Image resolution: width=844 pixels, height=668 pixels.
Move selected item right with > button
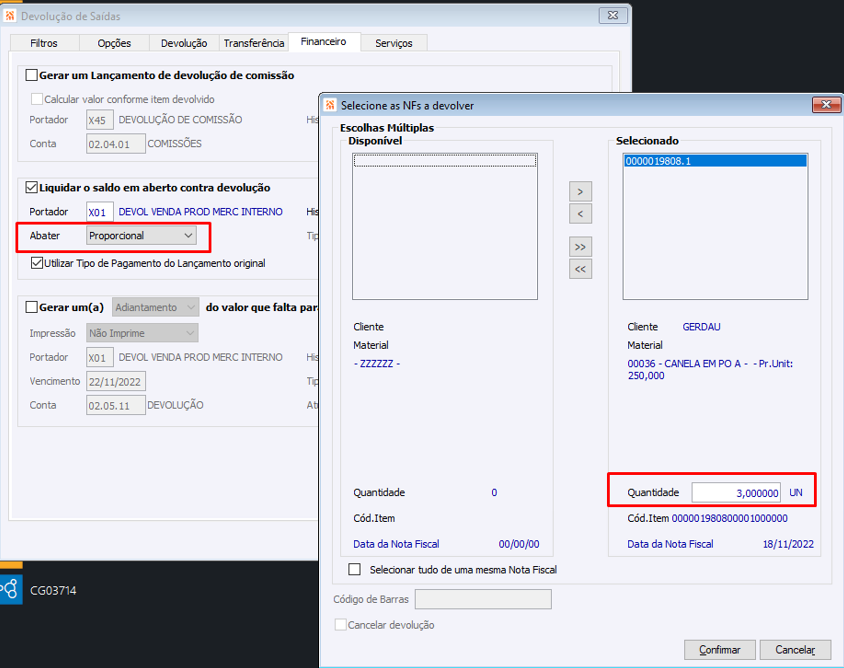tap(580, 191)
